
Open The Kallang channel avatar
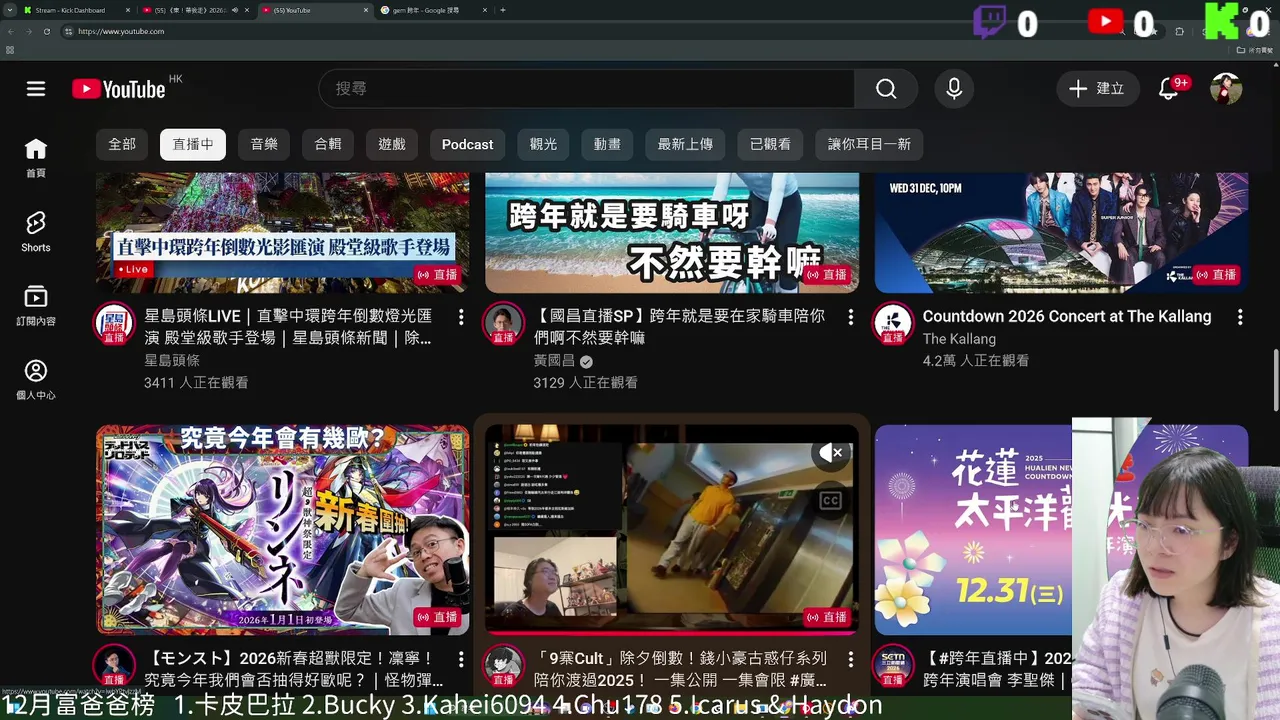[893, 323]
